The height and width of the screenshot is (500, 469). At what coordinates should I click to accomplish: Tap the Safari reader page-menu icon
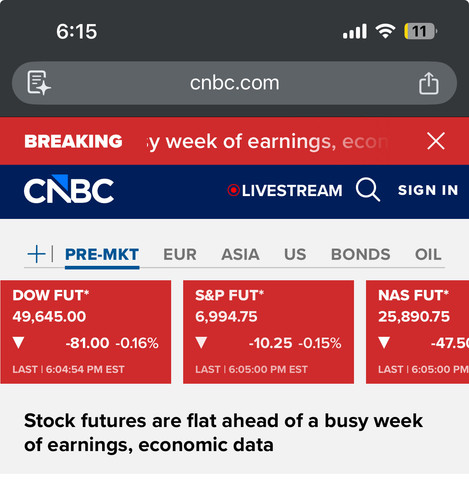39,83
